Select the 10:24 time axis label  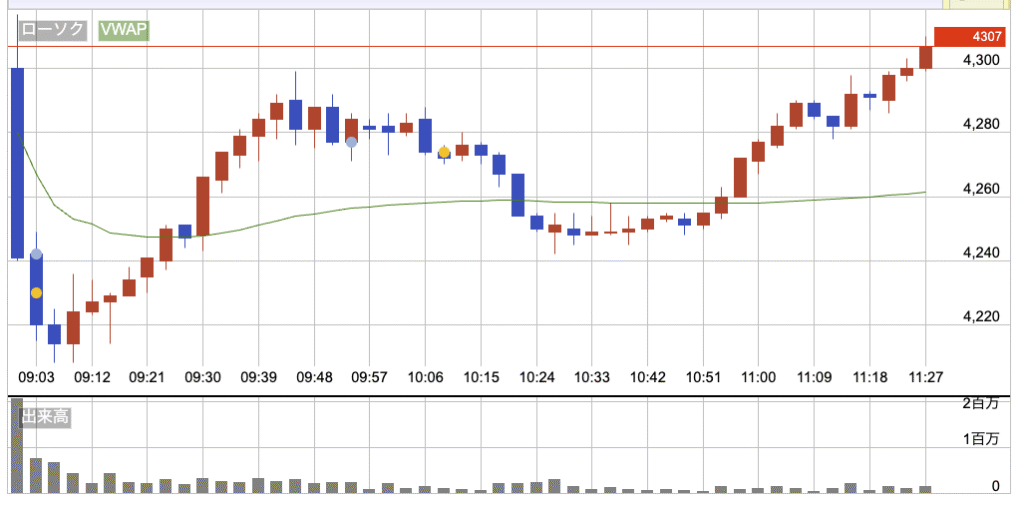click(x=537, y=377)
